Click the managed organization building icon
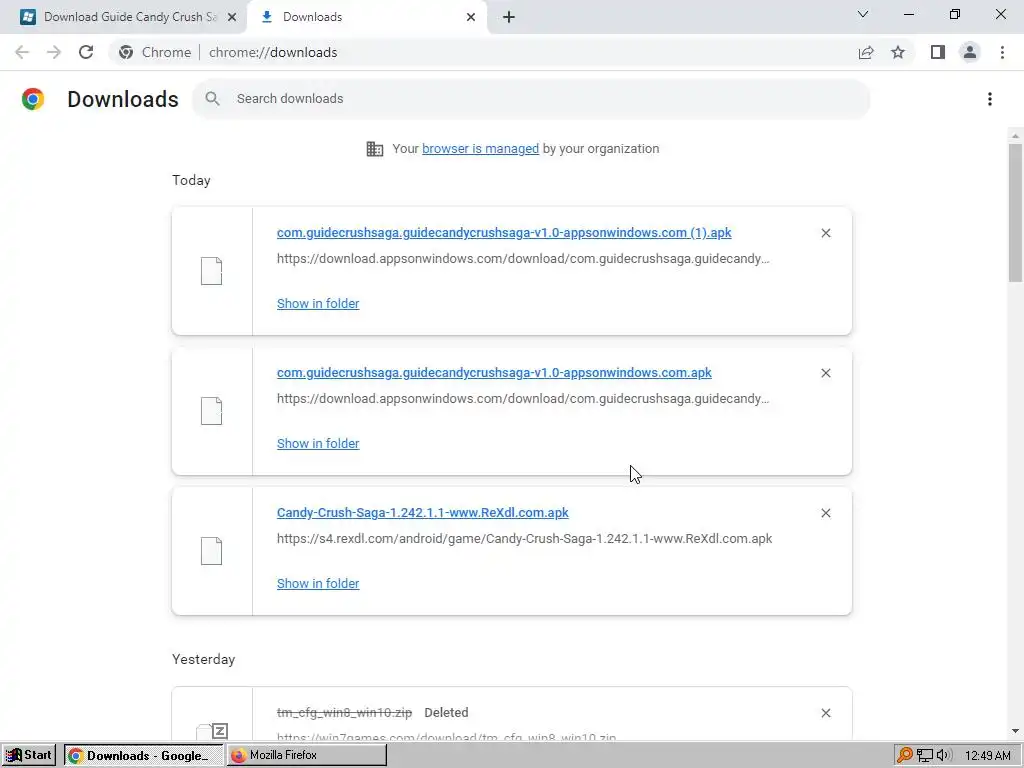The width and height of the screenshot is (1024, 768). pyautogui.click(x=375, y=149)
